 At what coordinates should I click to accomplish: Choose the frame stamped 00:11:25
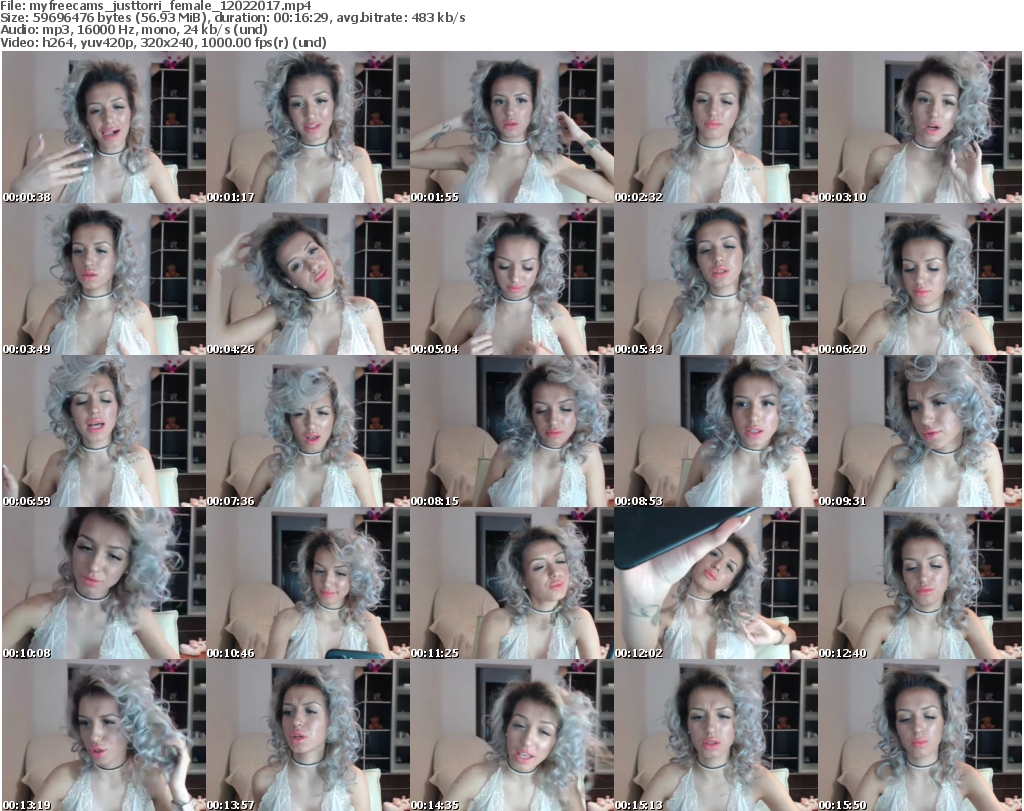coord(512,584)
